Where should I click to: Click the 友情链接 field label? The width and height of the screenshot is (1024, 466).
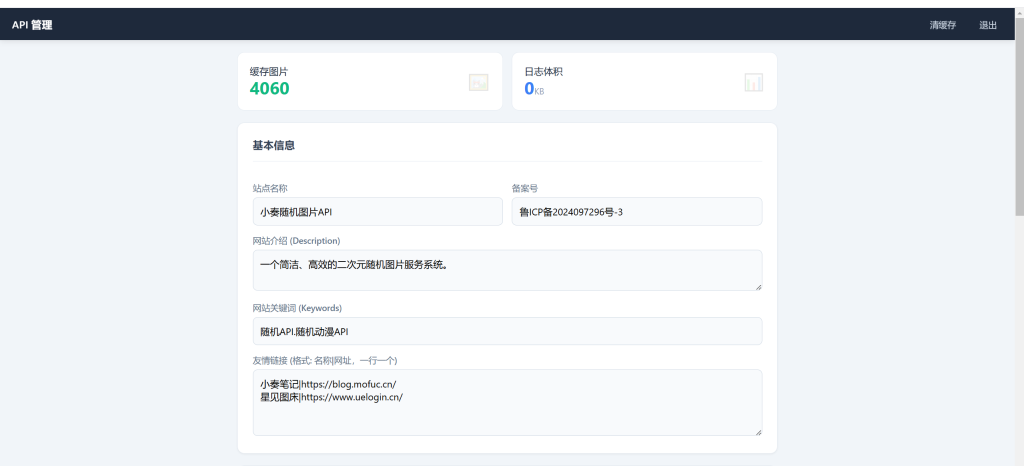[x=325, y=360]
